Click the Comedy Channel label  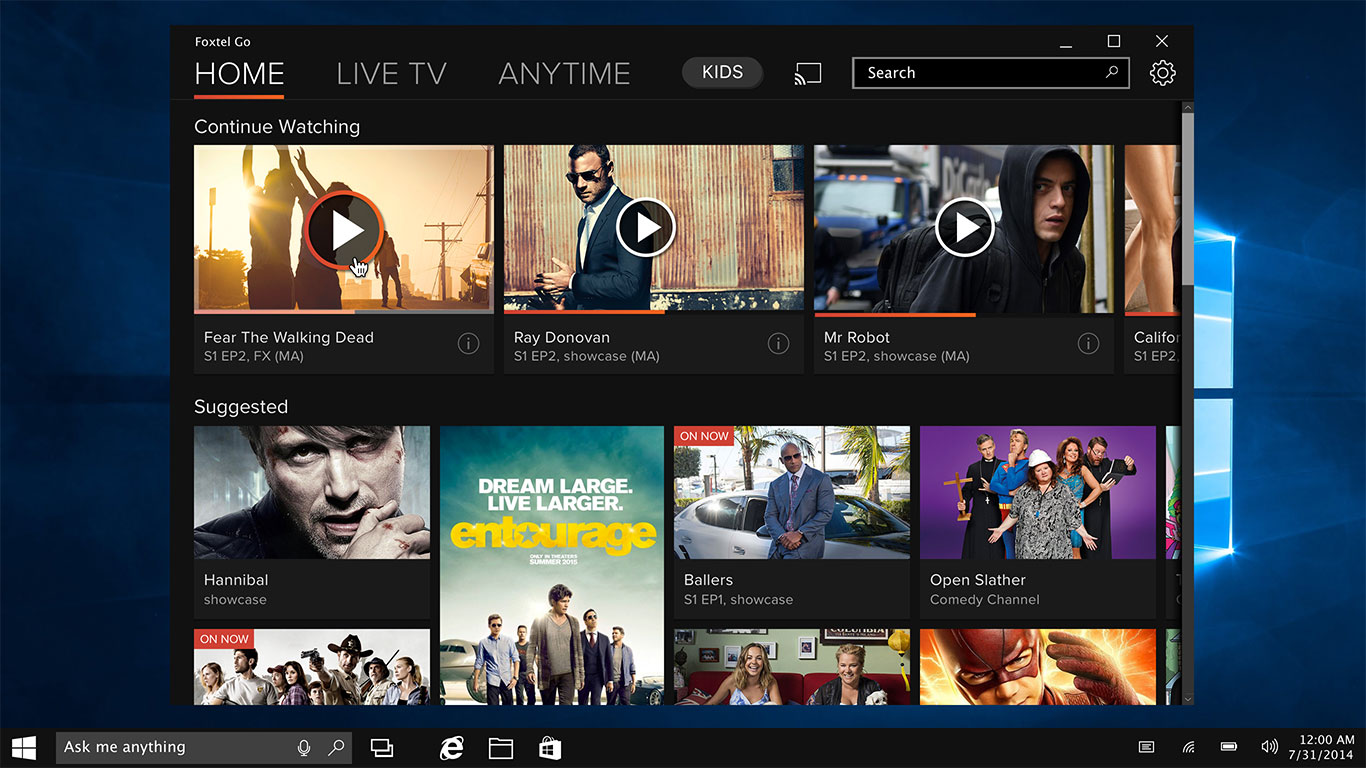pos(985,600)
